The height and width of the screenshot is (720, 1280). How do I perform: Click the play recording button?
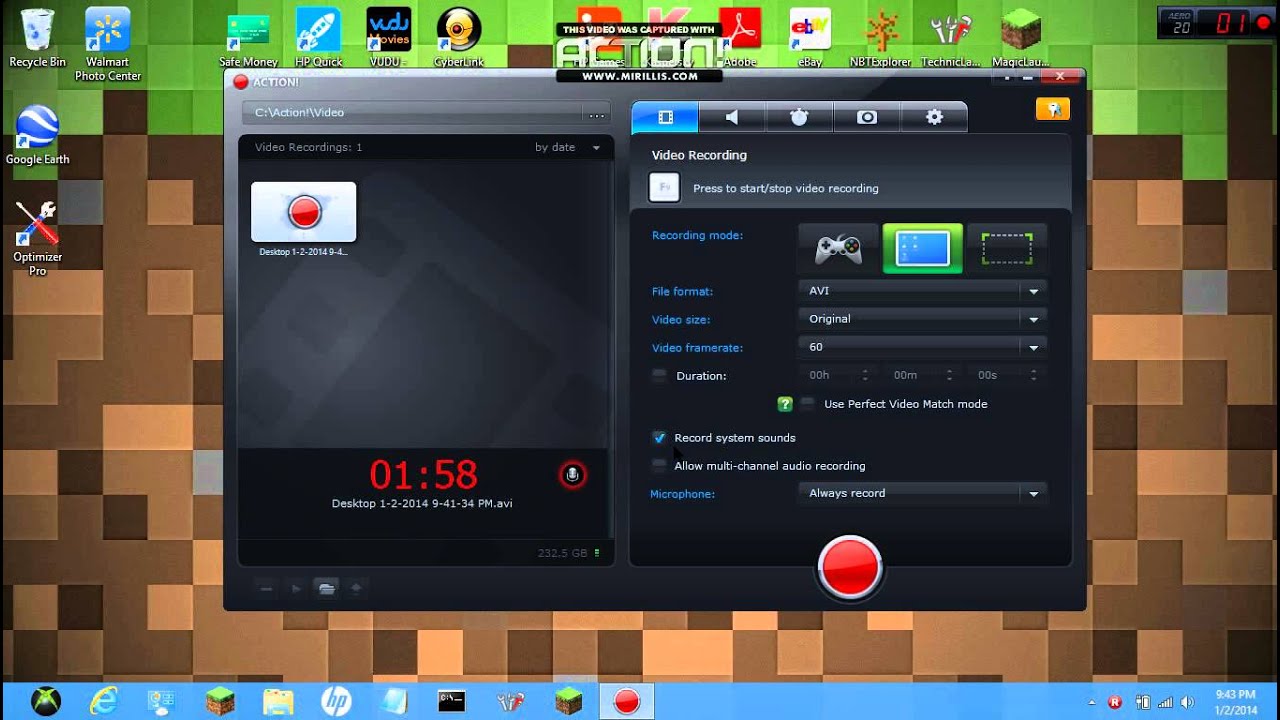pyautogui.click(x=296, y=589)
